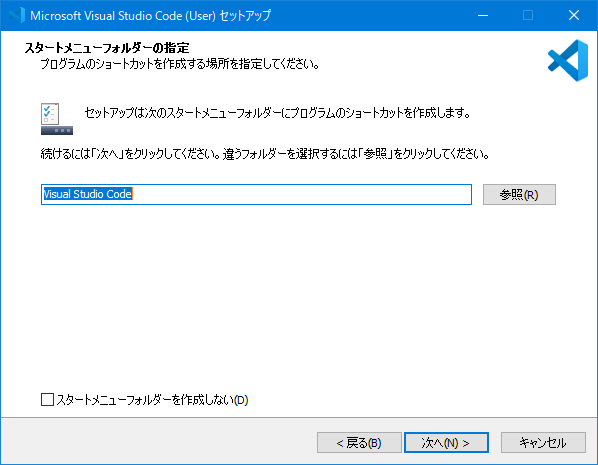The height and width of the screenshot is (465, 598).
Task: Click the 次へ(N) > button
Action: pyautogui.click(x=446, y=442)
